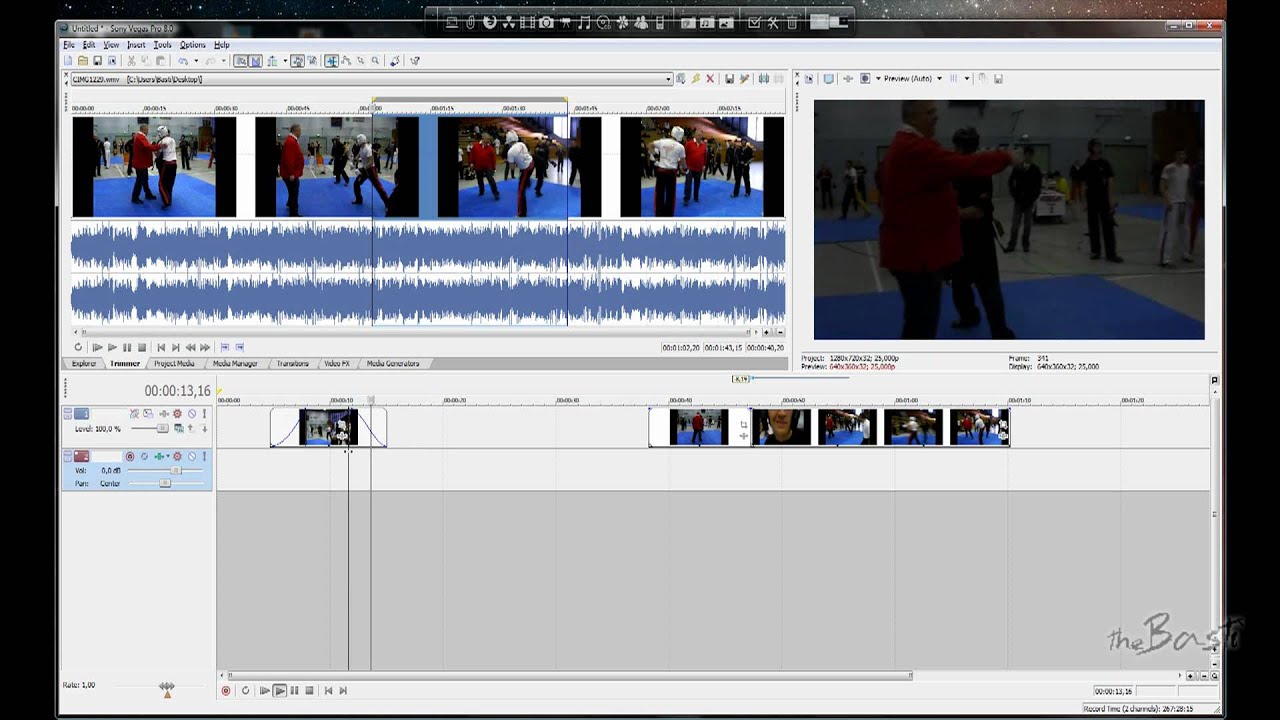Click the What's This help icon
The image size is (1280, 720).
pyautogui.click(x=415, y=61)
